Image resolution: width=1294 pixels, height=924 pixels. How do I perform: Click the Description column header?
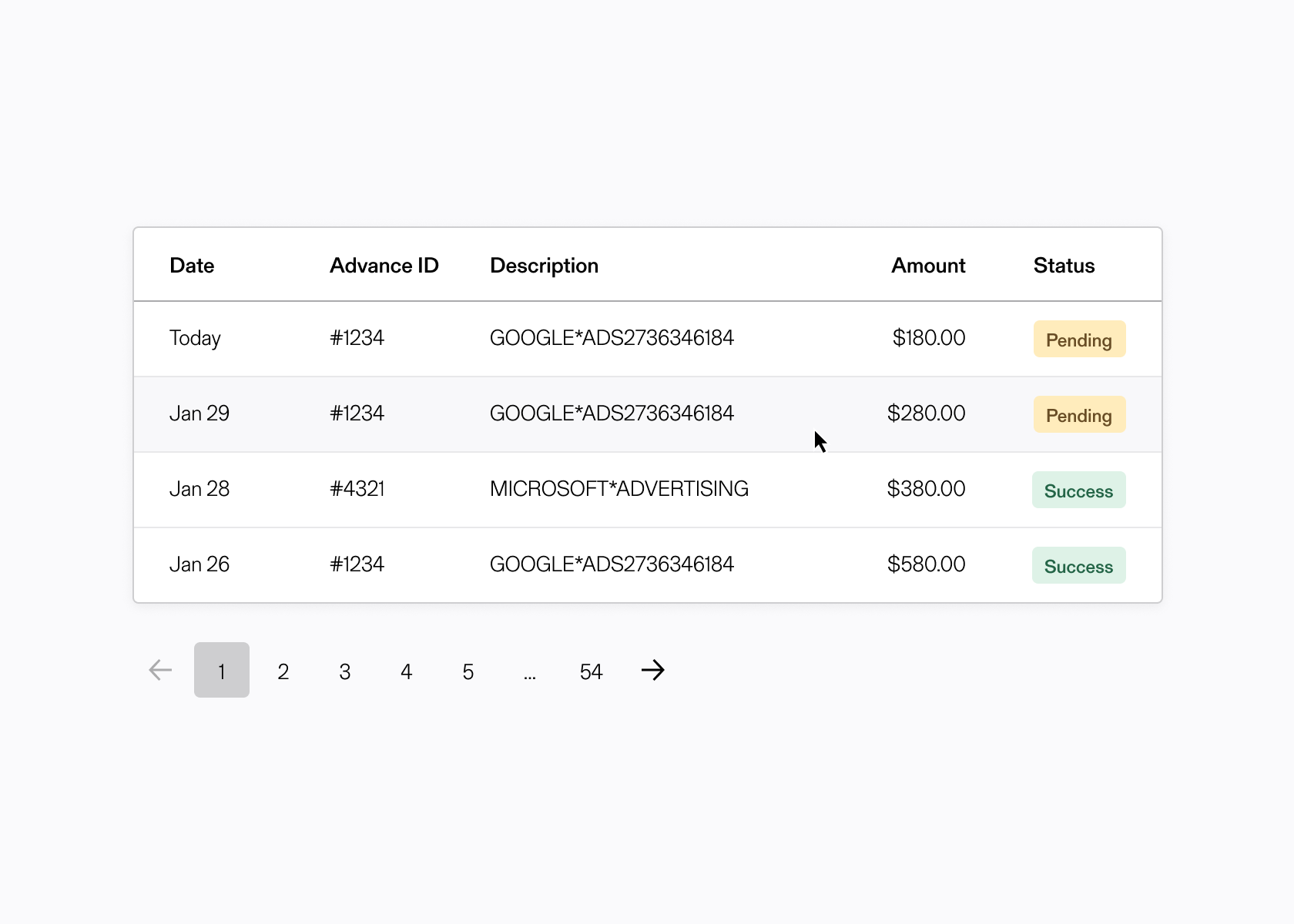[x=544, y=266]
